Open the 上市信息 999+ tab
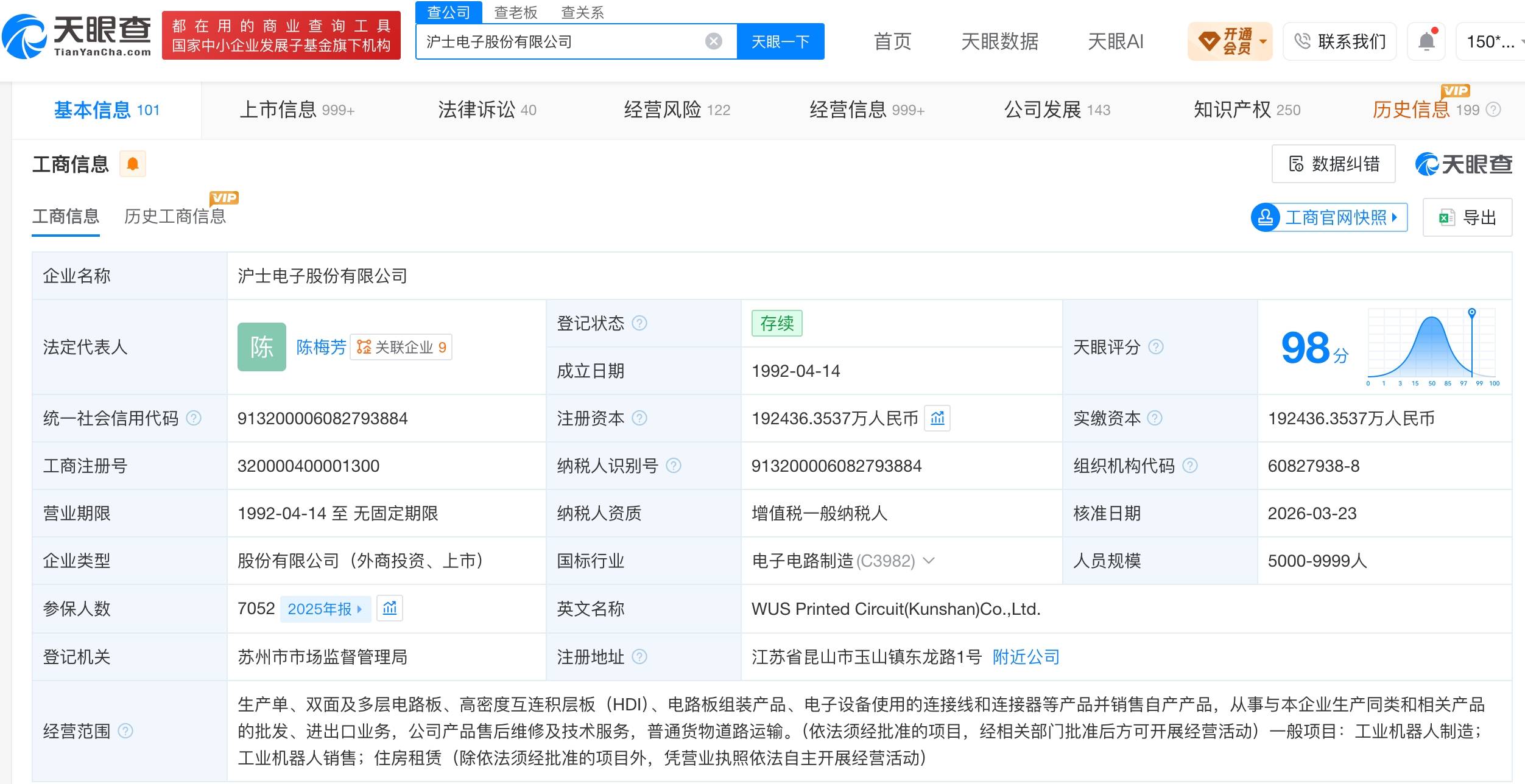1525x784 pixels. (297, 110)
